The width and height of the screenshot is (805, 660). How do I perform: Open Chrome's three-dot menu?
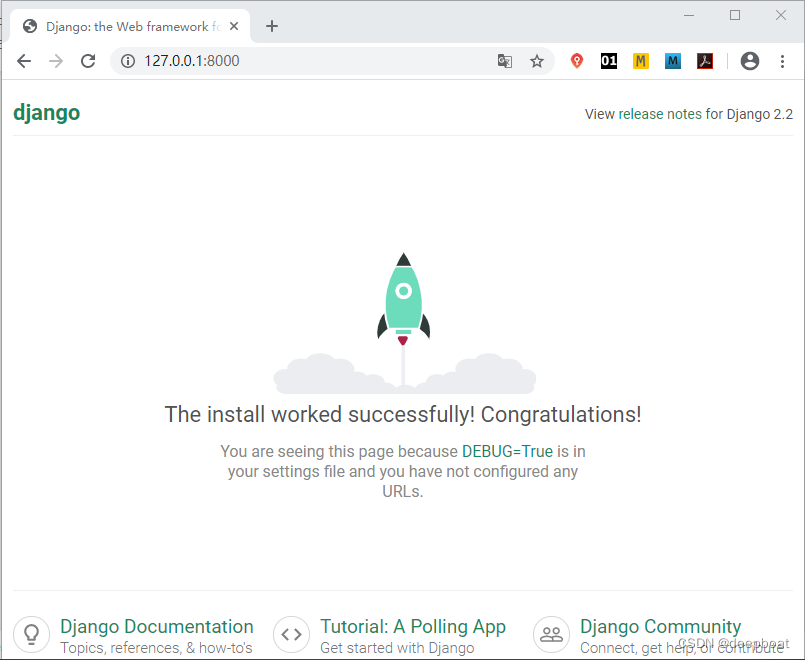coord(782,61)
